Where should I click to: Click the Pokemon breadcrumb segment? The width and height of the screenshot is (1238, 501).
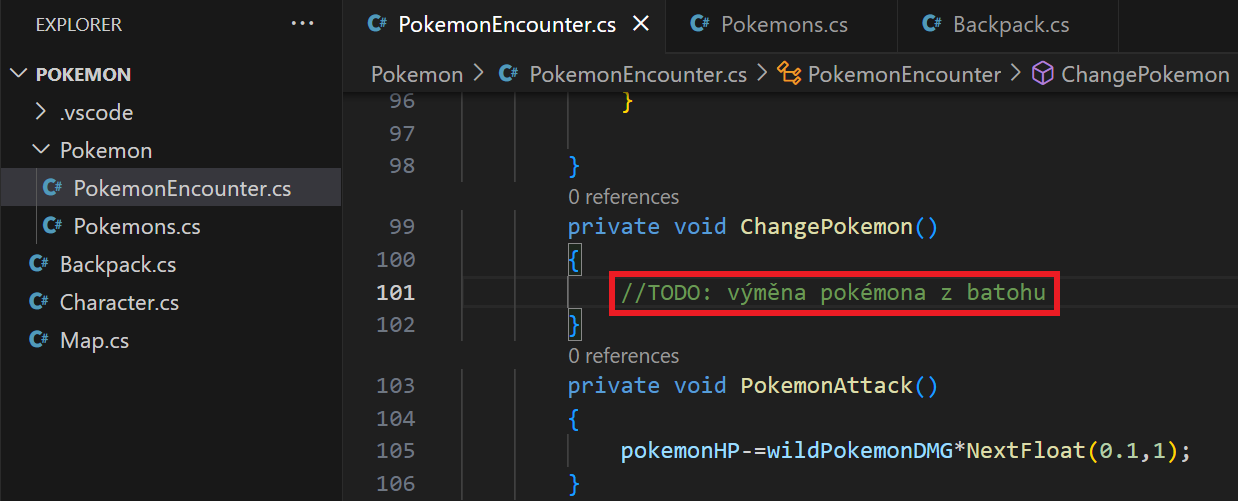pos(417,75)
